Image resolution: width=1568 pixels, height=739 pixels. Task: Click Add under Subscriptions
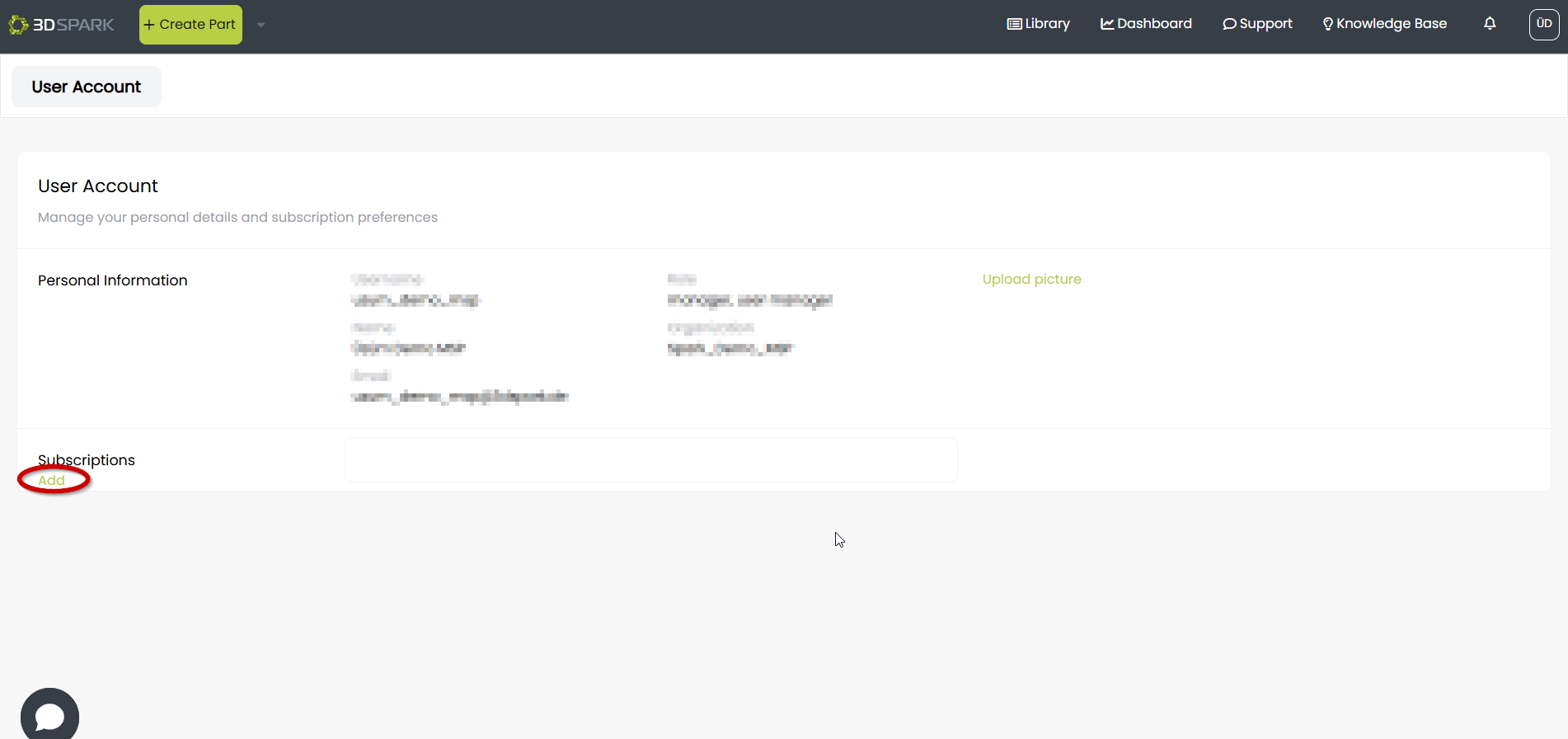click(51, 480)
